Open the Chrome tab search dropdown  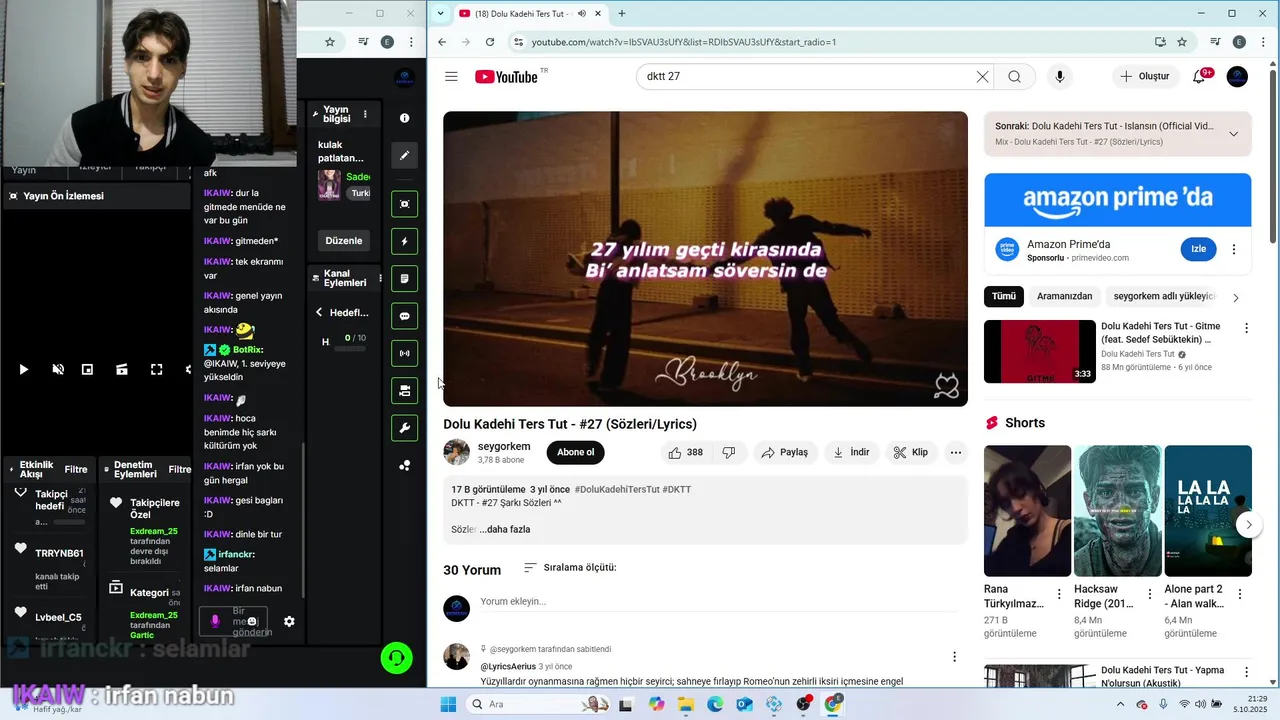tap(440, 13)
